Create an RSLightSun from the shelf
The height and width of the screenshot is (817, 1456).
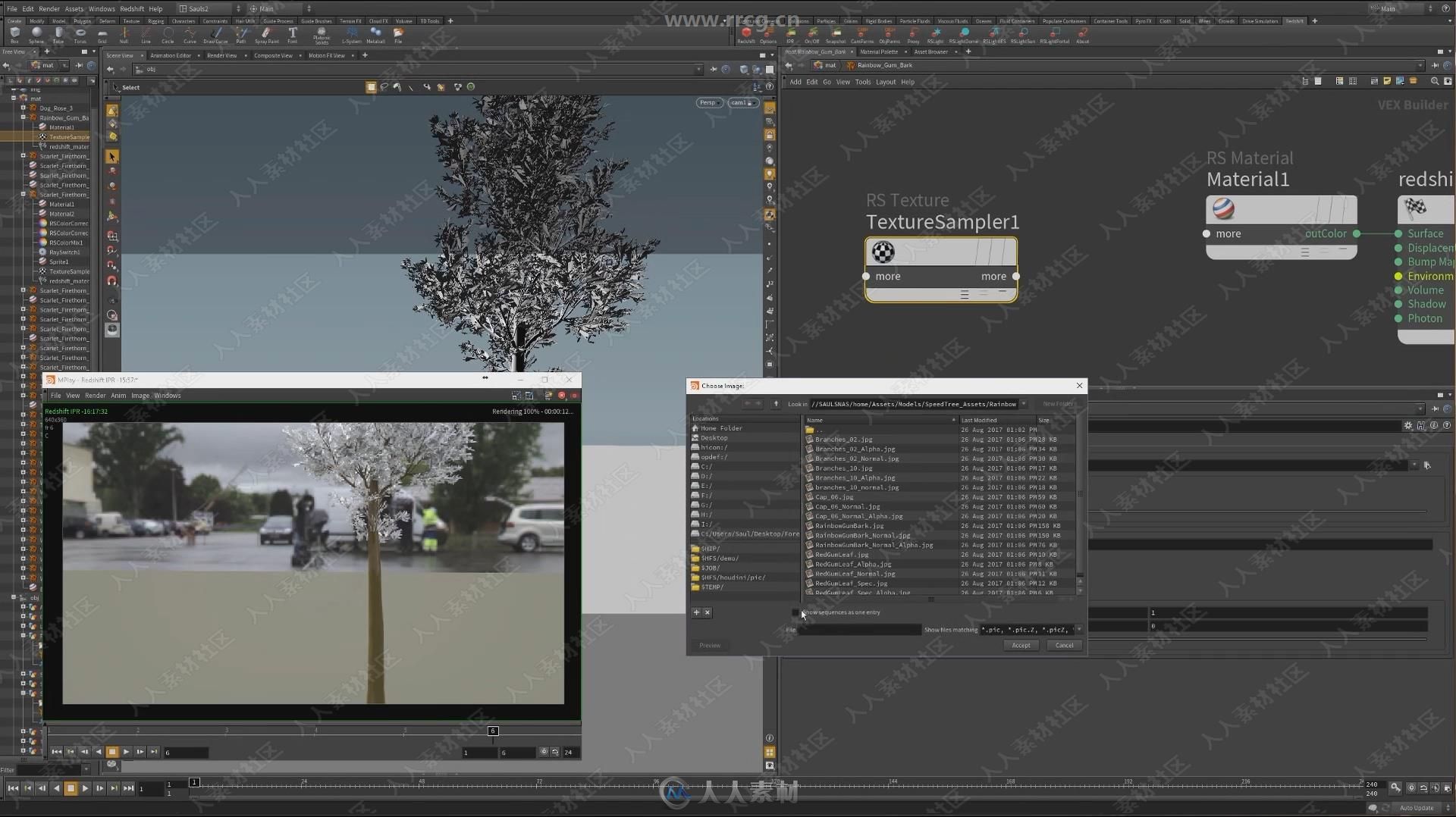pyautogui.click(x=1023, y=35)
